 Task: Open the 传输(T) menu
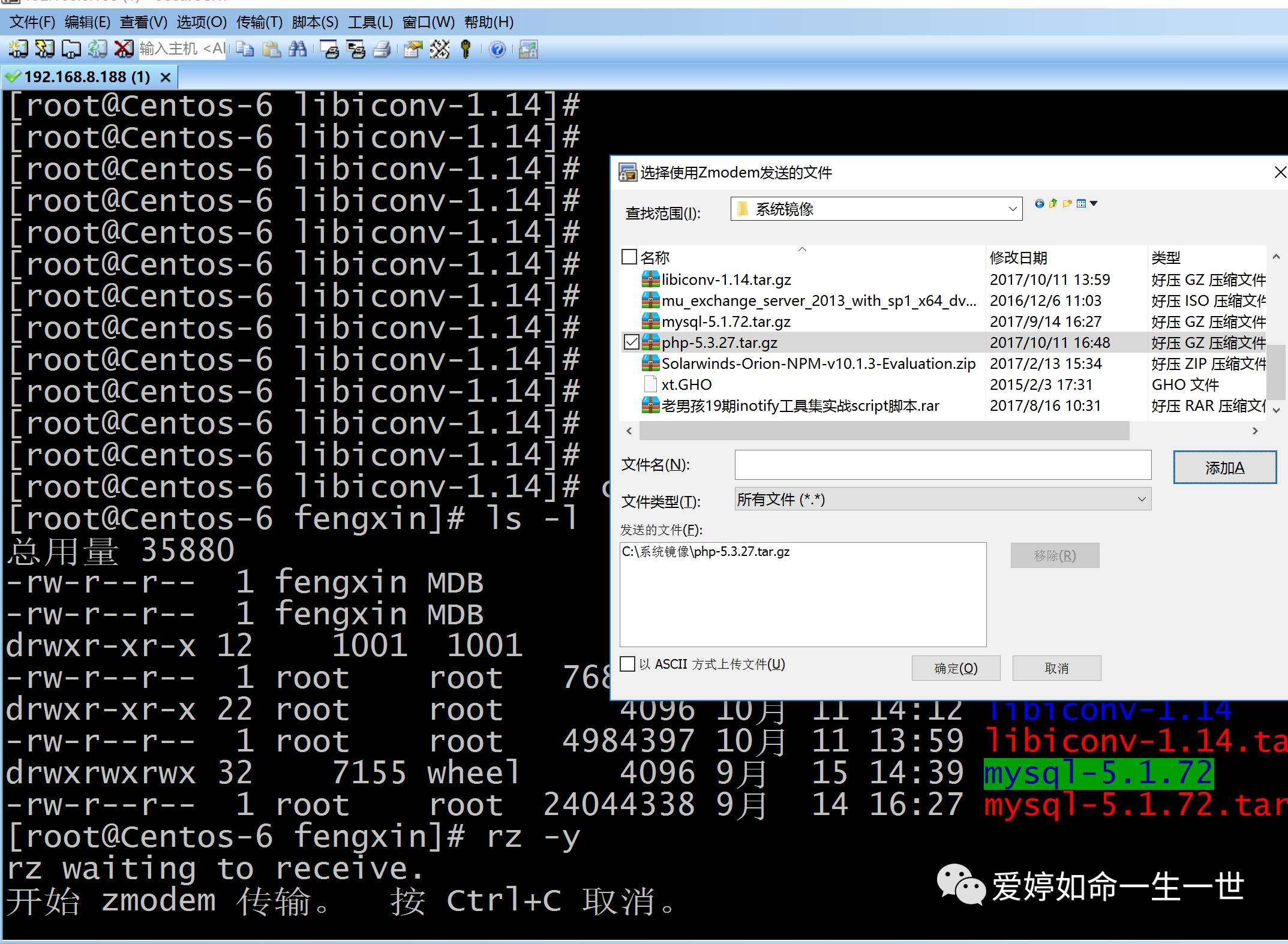pos(259,22)
